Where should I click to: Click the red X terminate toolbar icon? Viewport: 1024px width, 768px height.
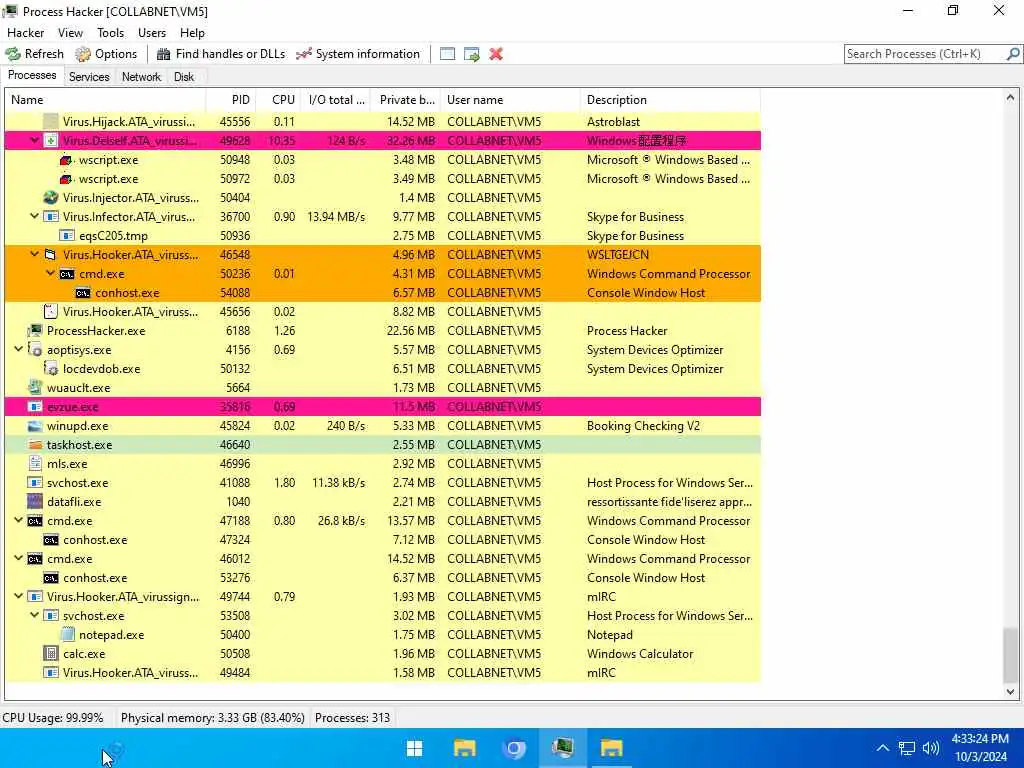pos(496,54)
